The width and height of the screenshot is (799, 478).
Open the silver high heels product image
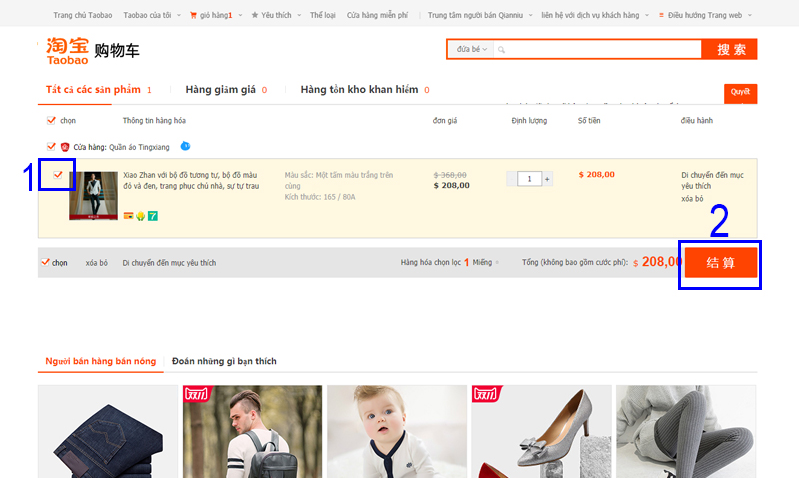[541, 432]
